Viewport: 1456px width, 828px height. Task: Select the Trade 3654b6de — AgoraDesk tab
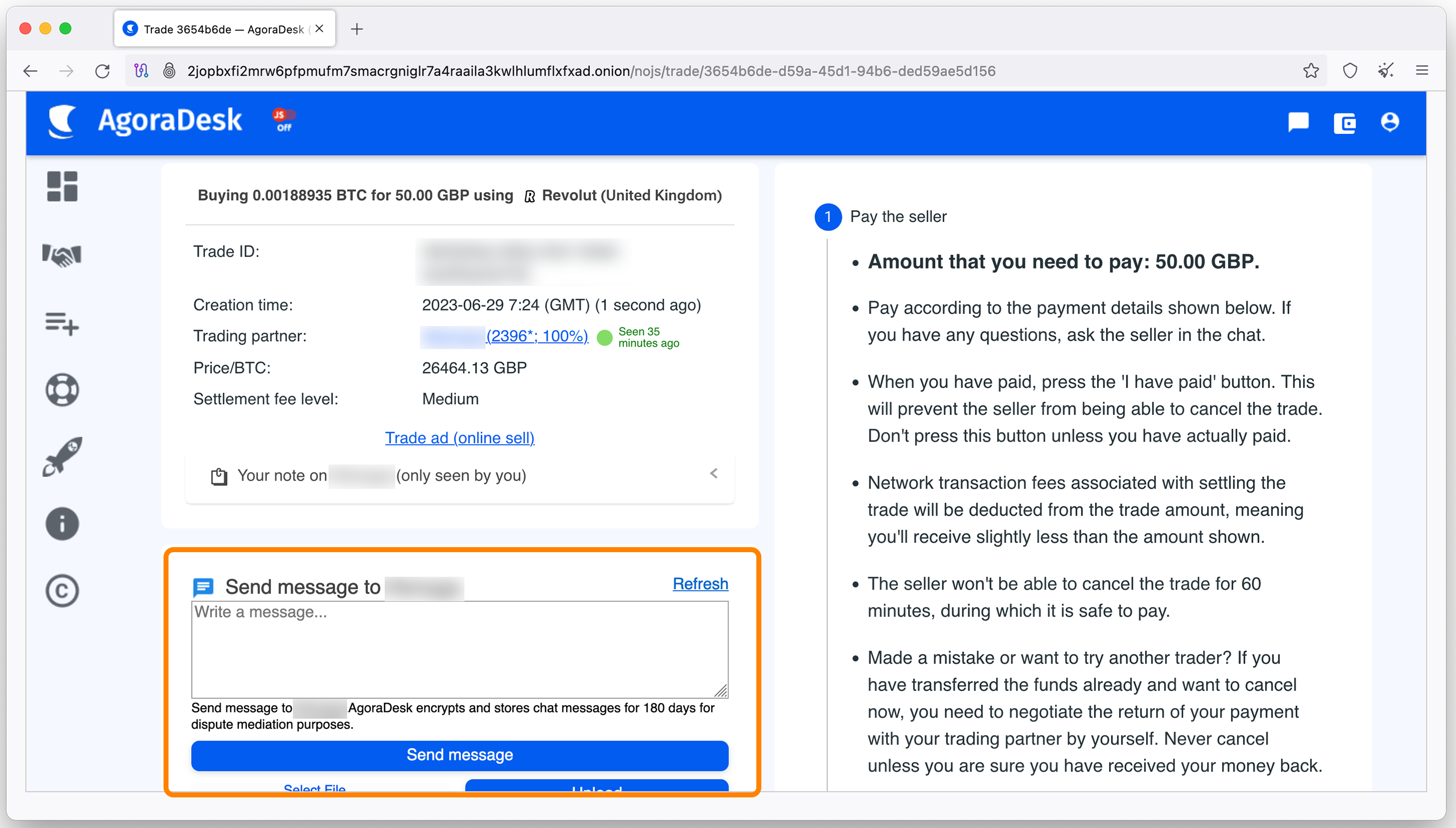tap(224, 29)
